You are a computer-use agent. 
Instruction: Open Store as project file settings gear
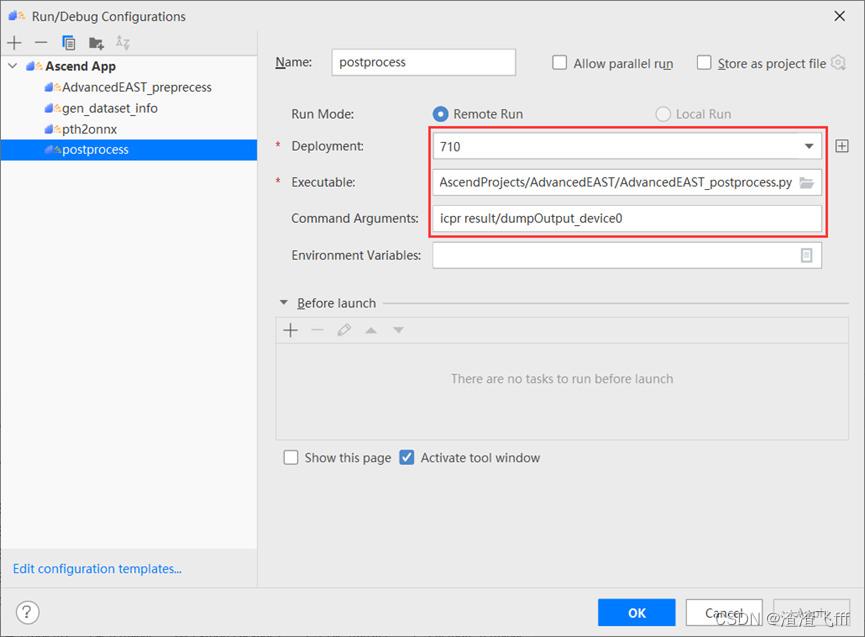[839, 63]
